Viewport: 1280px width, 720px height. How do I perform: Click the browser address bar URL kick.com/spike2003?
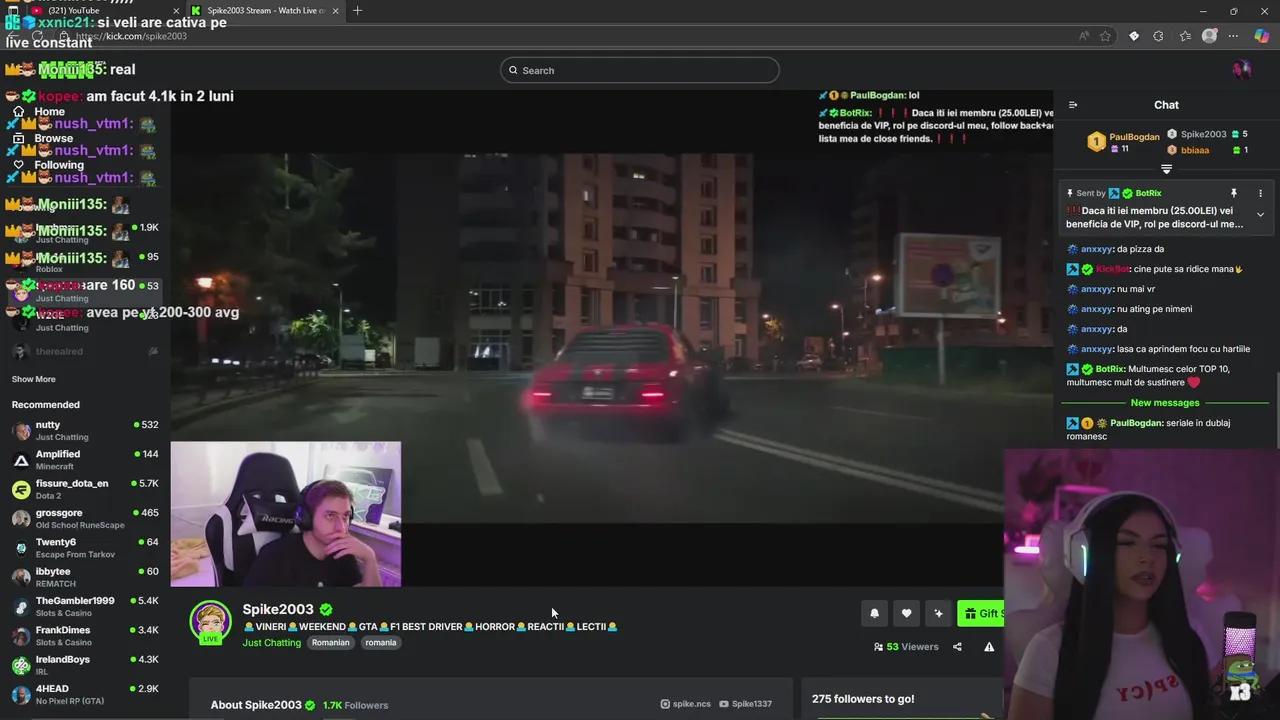tap(132, 36)
